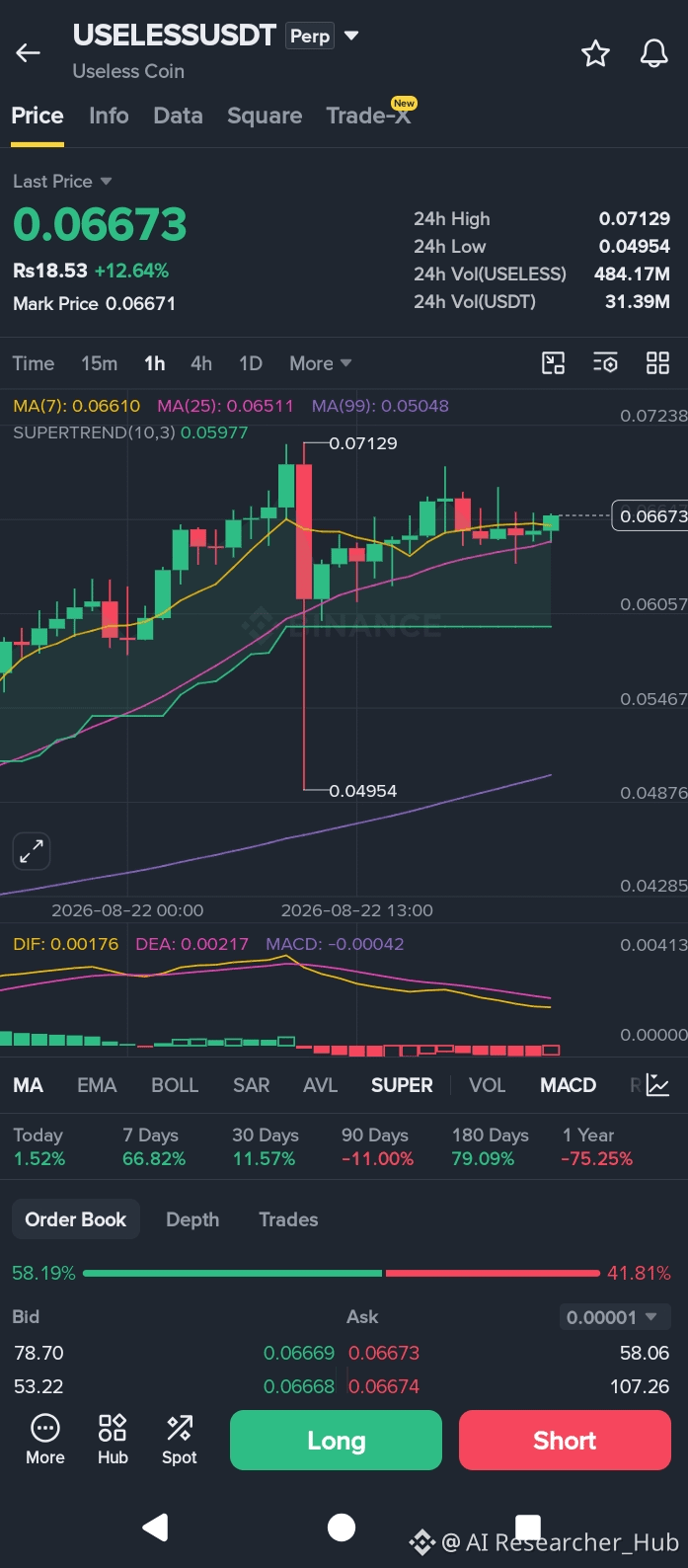Tap the 1 Year -75.25% performance
The height and width of the screenshot is (1568, 688).
click(x=597, y=1147)
